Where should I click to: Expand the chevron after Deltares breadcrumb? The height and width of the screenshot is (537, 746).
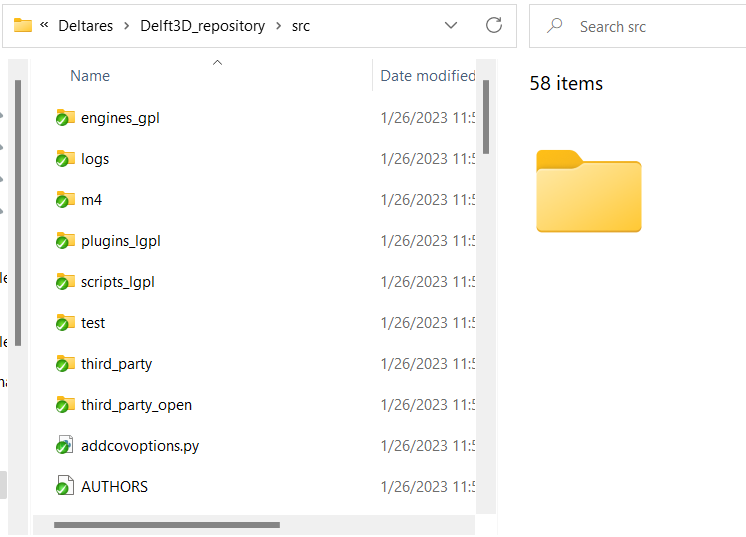pyautogui.click(x=126, y=27)
